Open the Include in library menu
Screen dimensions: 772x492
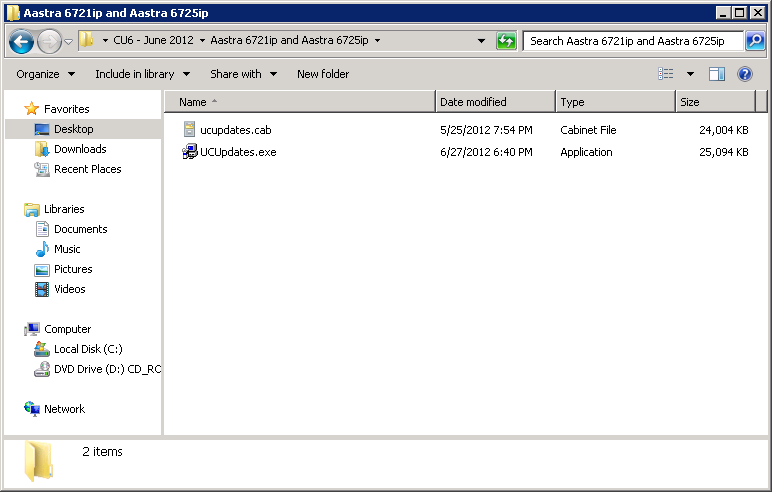tap(142, 74)
